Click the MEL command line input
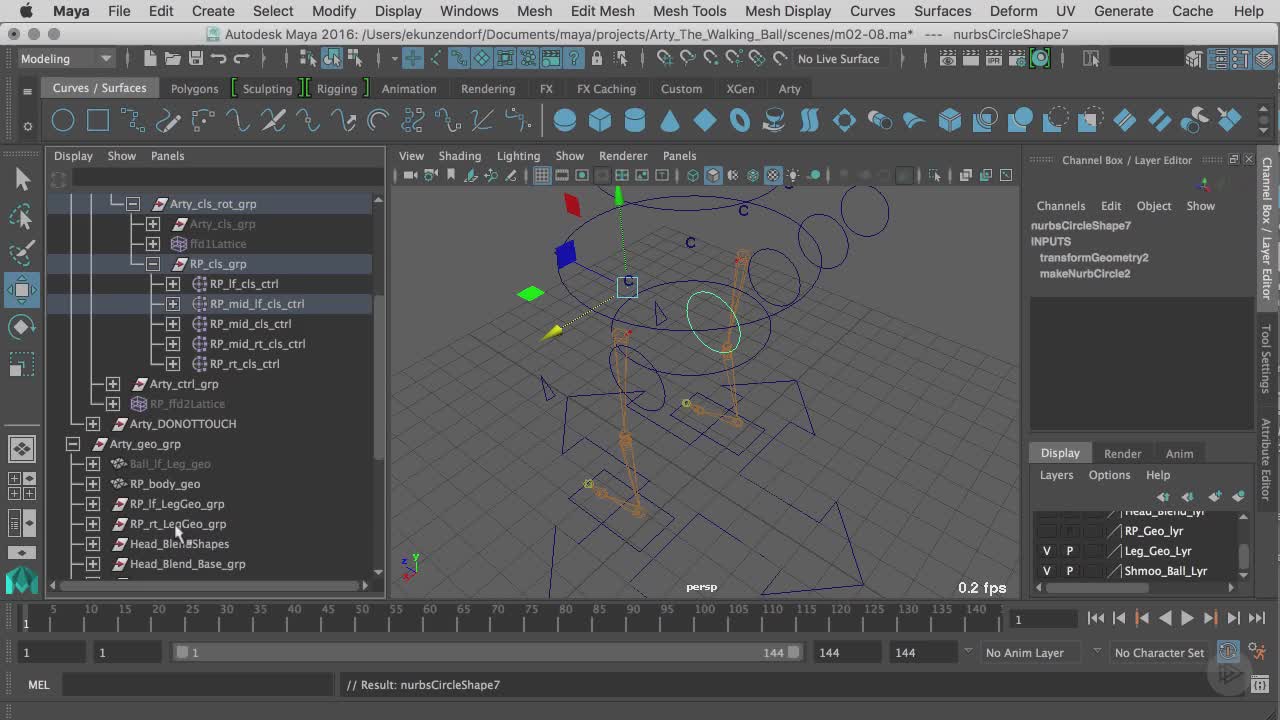Viewport: 1280px width, 720px height. point(198,685)
